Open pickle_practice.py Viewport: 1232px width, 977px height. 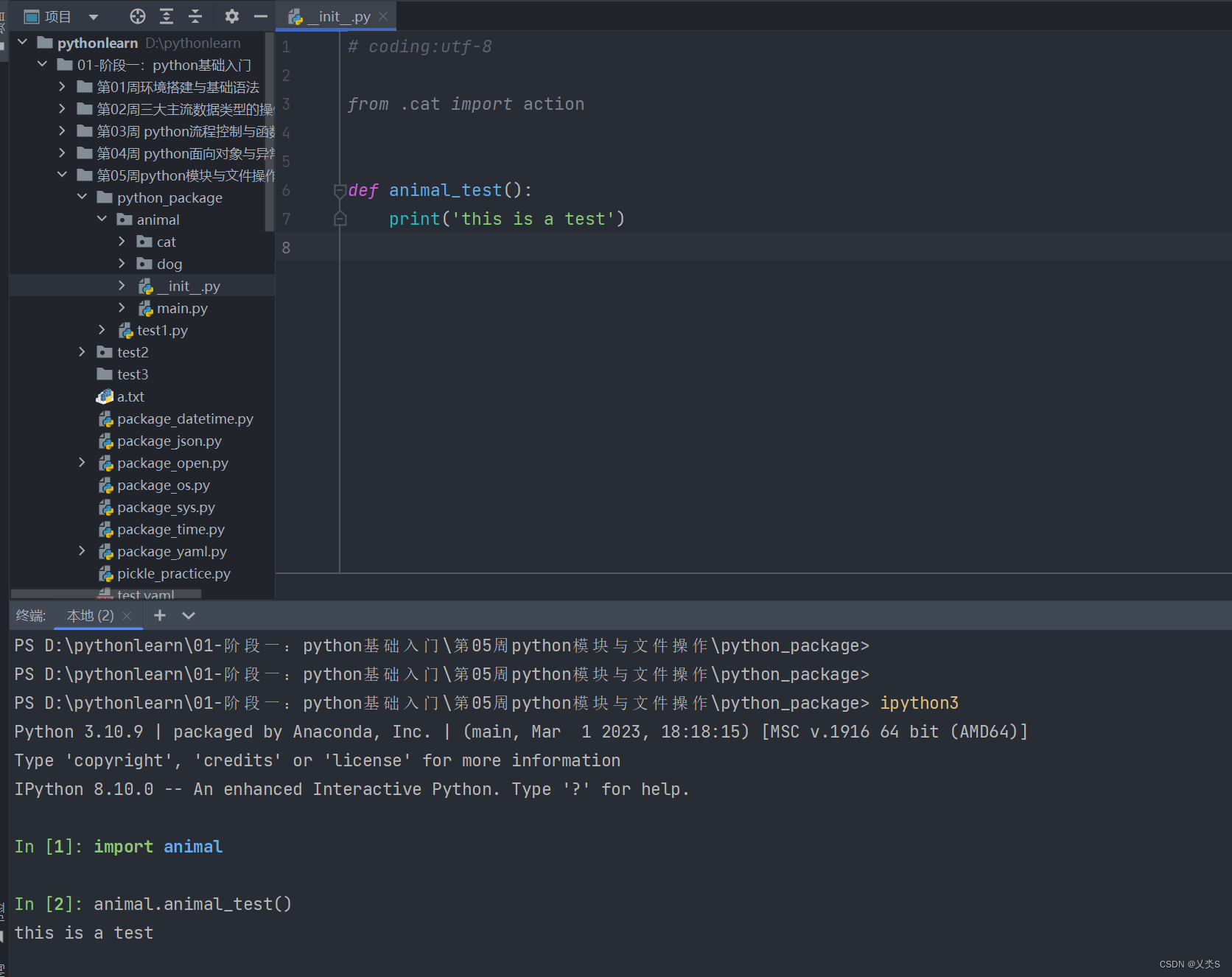click(x=174, y=573)
